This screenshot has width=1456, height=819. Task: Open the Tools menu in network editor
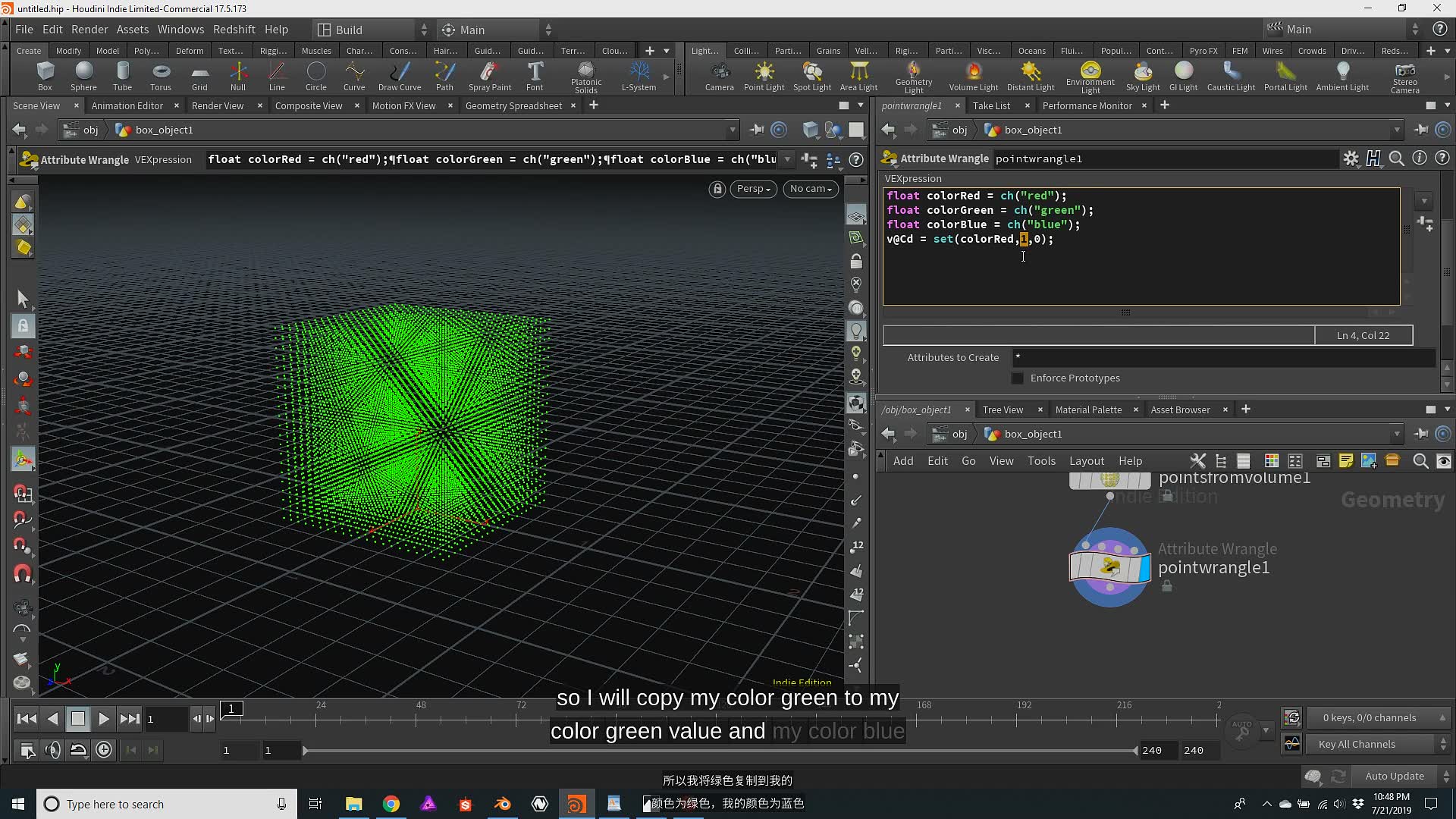[1041, 461]
